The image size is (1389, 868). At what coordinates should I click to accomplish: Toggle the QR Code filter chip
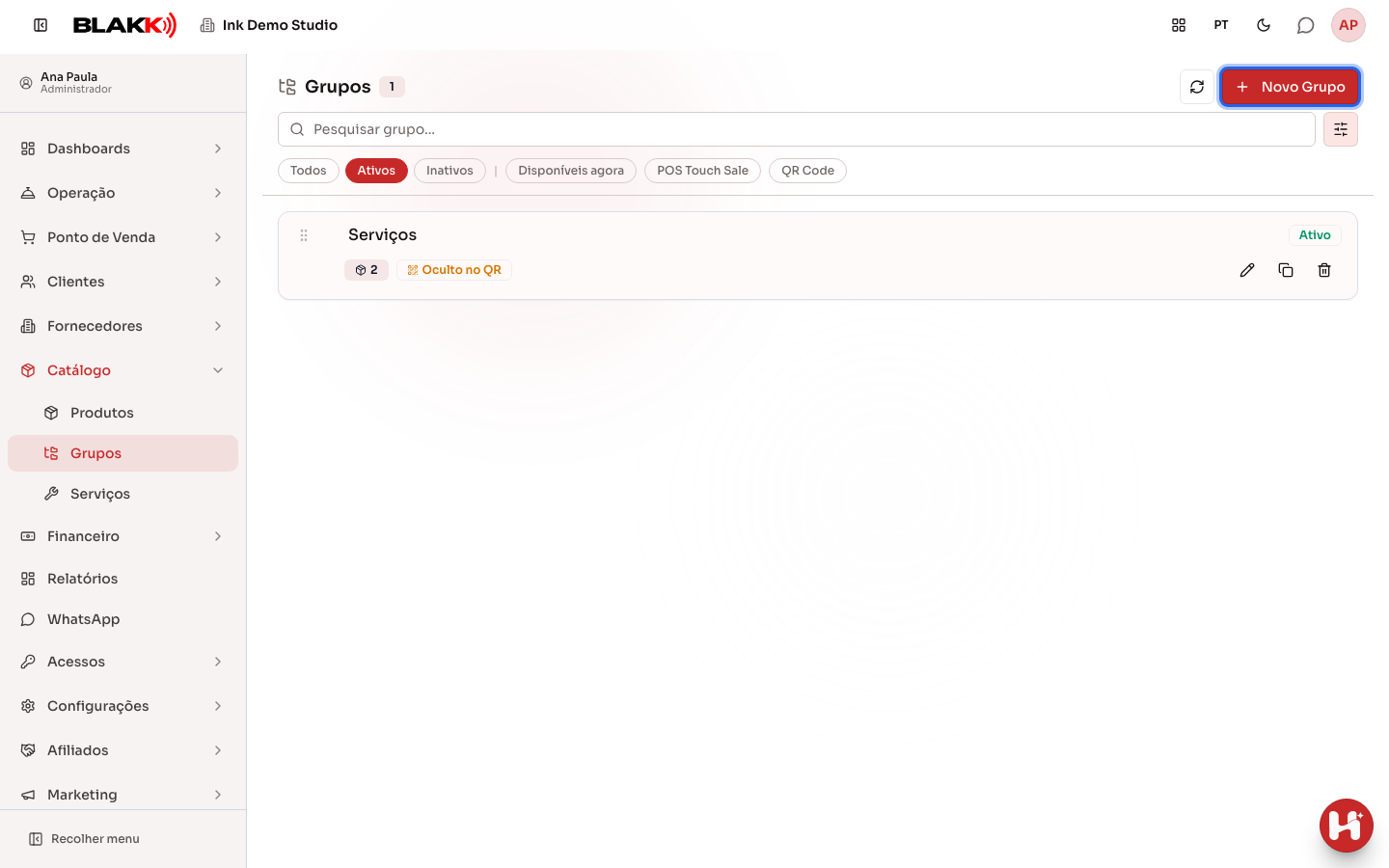click(x=807, y=171)
